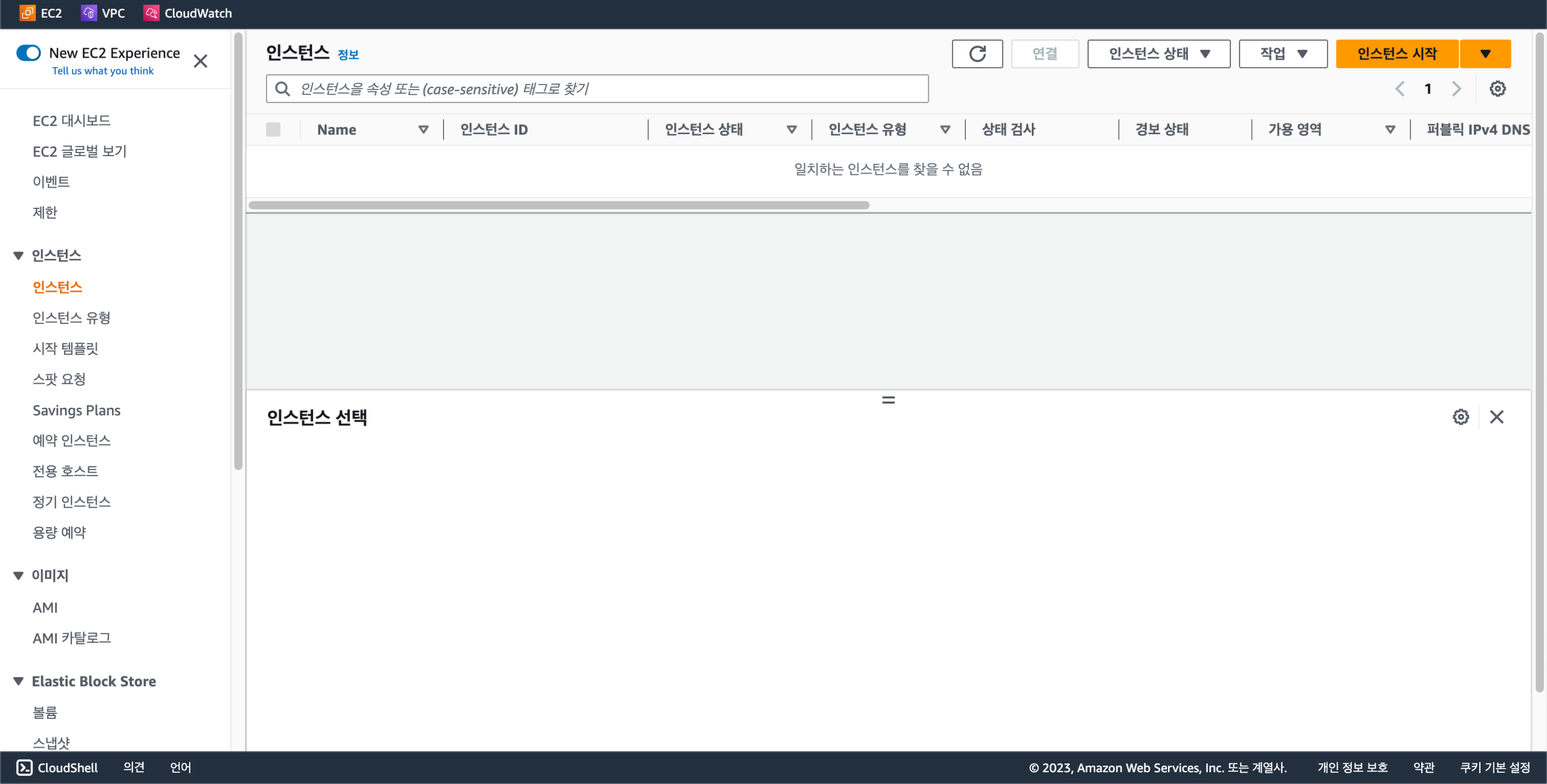This screenshot has width=1547, height=784.
Task: Dismiss the New EC2 Experience banner
Action: (201, 61)
